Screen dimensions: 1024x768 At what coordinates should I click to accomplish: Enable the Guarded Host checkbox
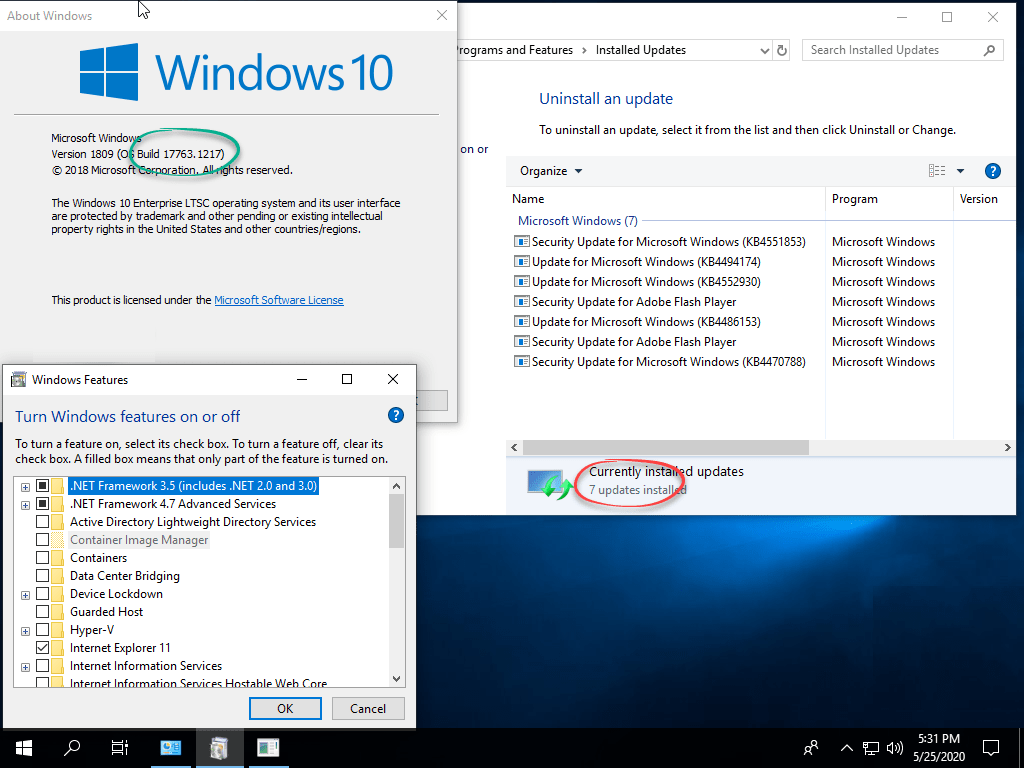point(42,612)
